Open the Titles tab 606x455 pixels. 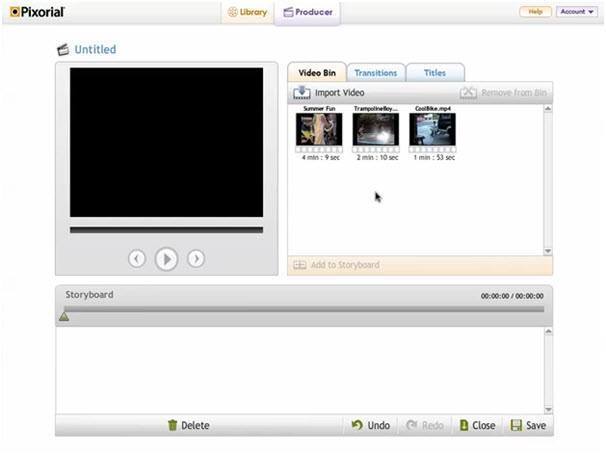435,73
